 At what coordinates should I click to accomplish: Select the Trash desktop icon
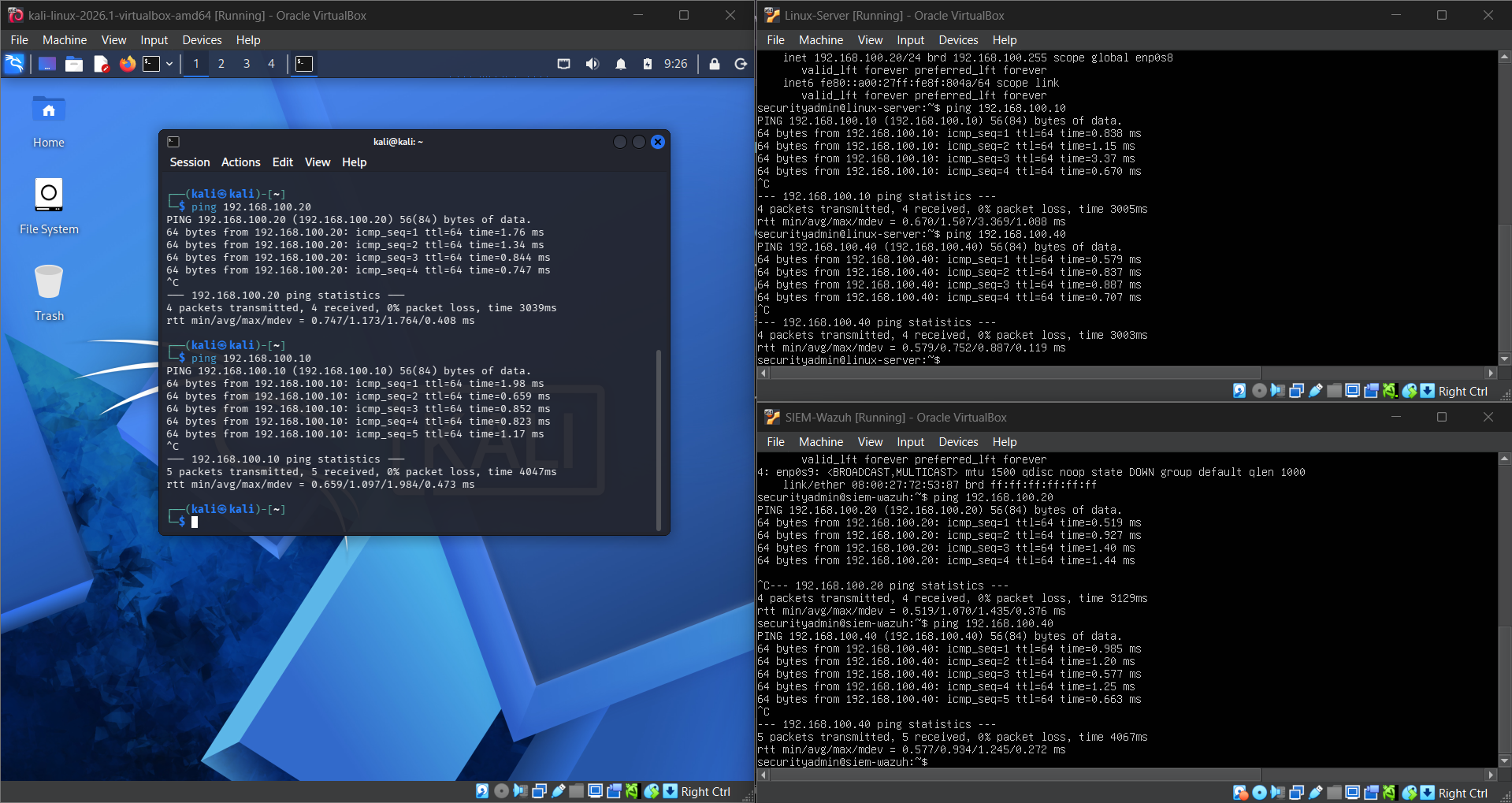coord(49,293)
